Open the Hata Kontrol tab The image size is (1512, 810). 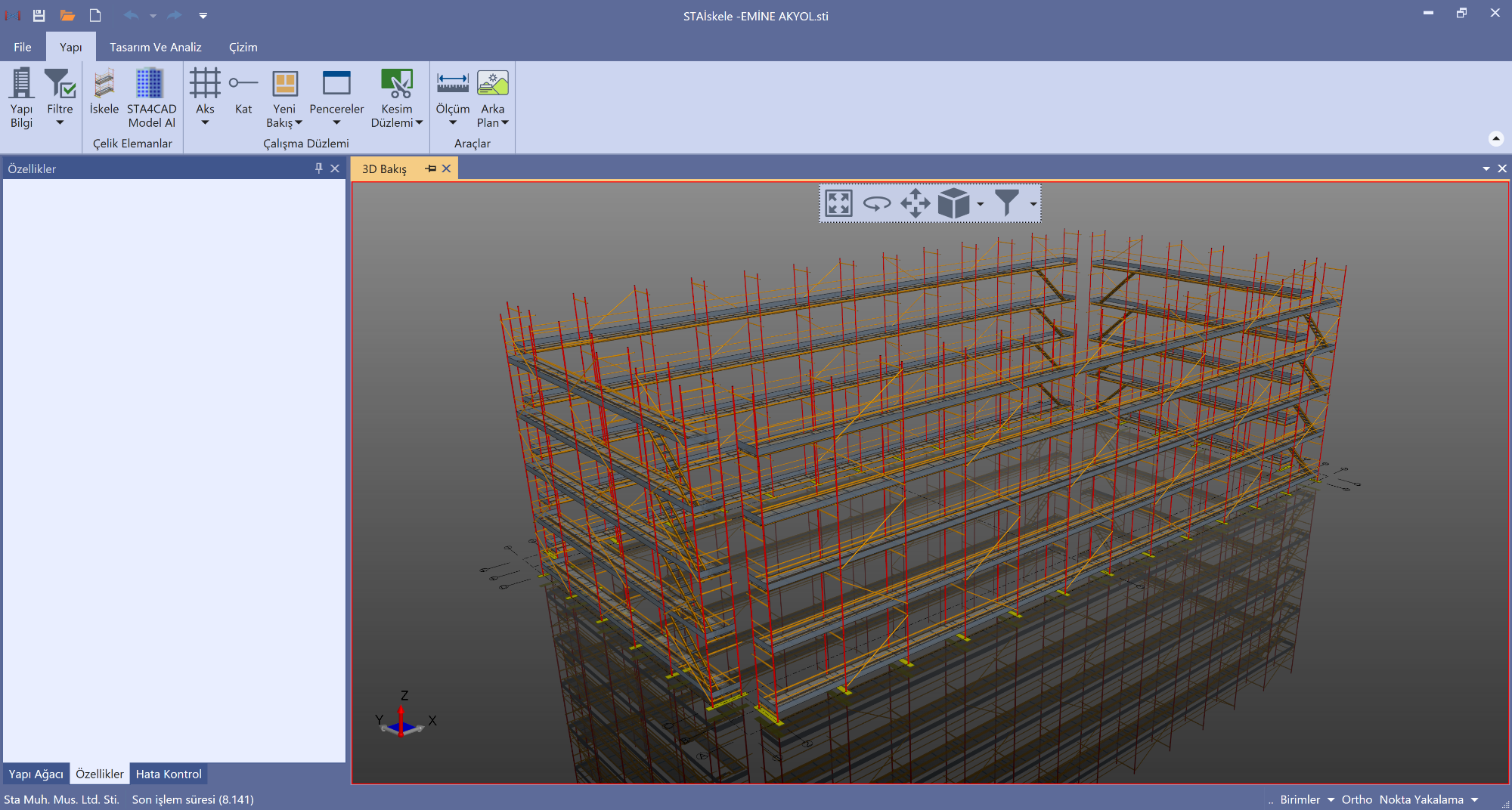tap(169, 774)
